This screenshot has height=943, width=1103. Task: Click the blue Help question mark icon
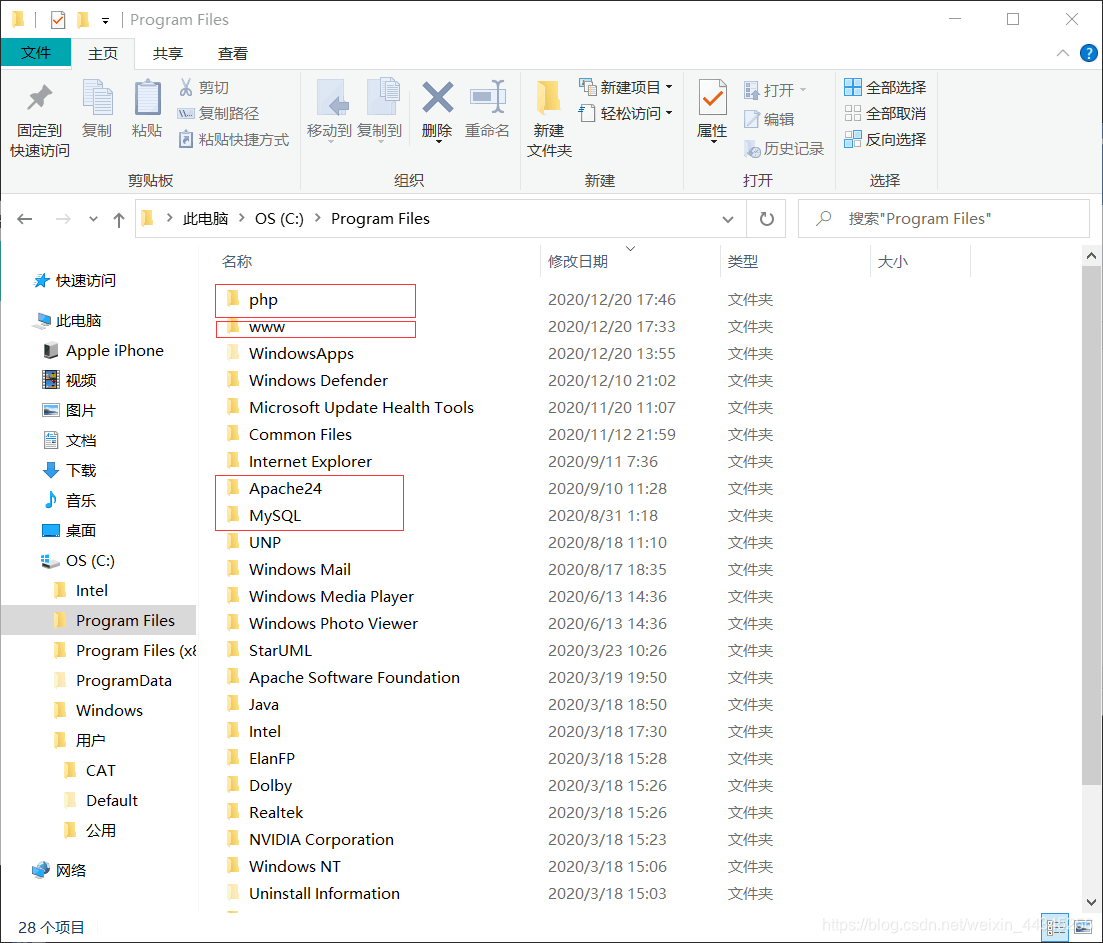coord(1088,53)
